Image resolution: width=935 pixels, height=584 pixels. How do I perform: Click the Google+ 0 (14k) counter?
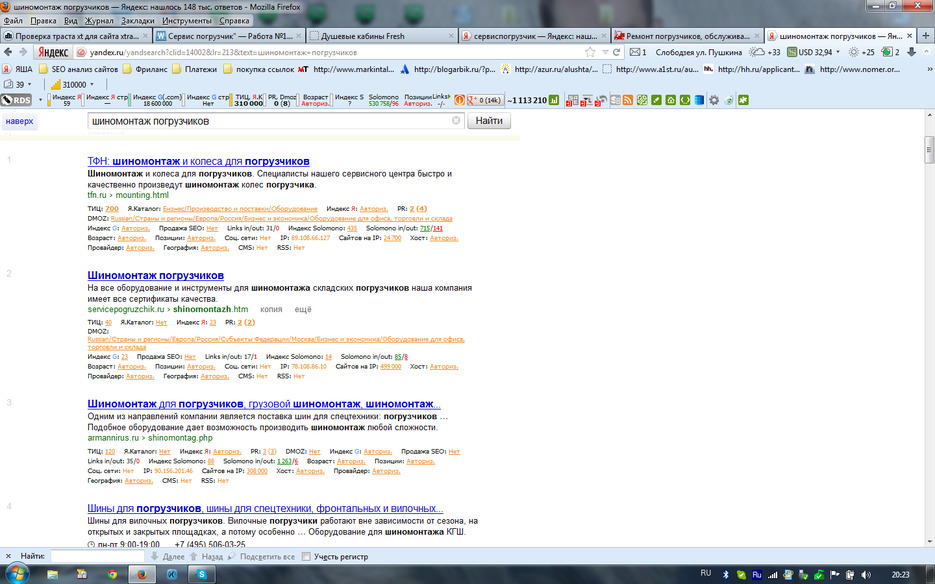coord(485,100)
